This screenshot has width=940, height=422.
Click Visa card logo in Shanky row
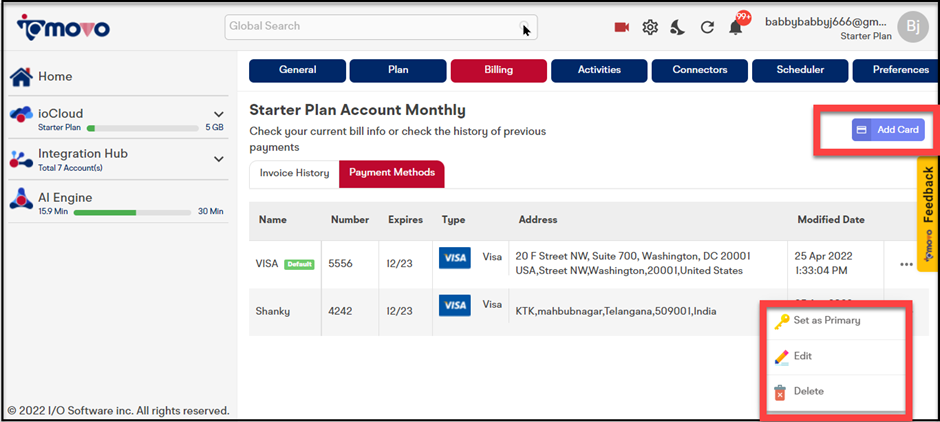click(455, 305)
